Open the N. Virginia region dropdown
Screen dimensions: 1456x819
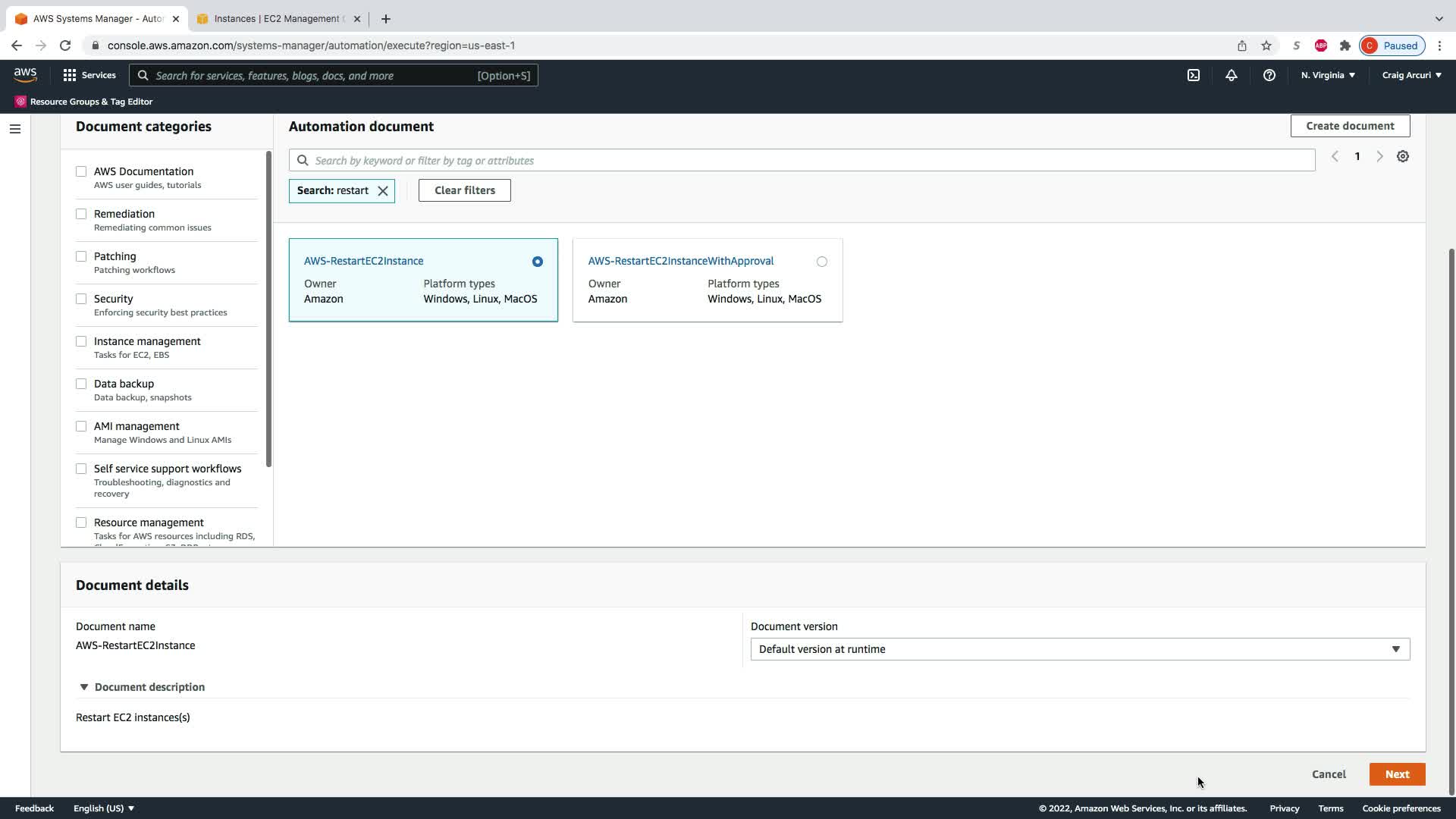pos(1328,75)
